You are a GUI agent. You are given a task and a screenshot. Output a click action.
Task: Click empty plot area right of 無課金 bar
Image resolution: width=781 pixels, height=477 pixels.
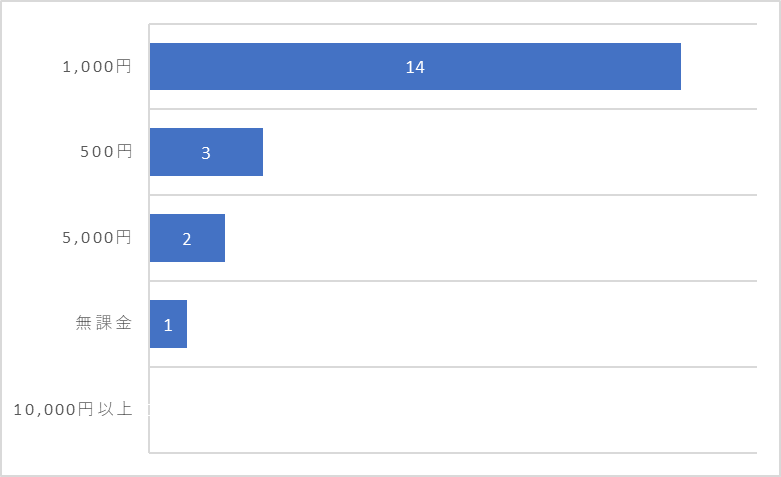pyautogui.click(x=472, y=324)
